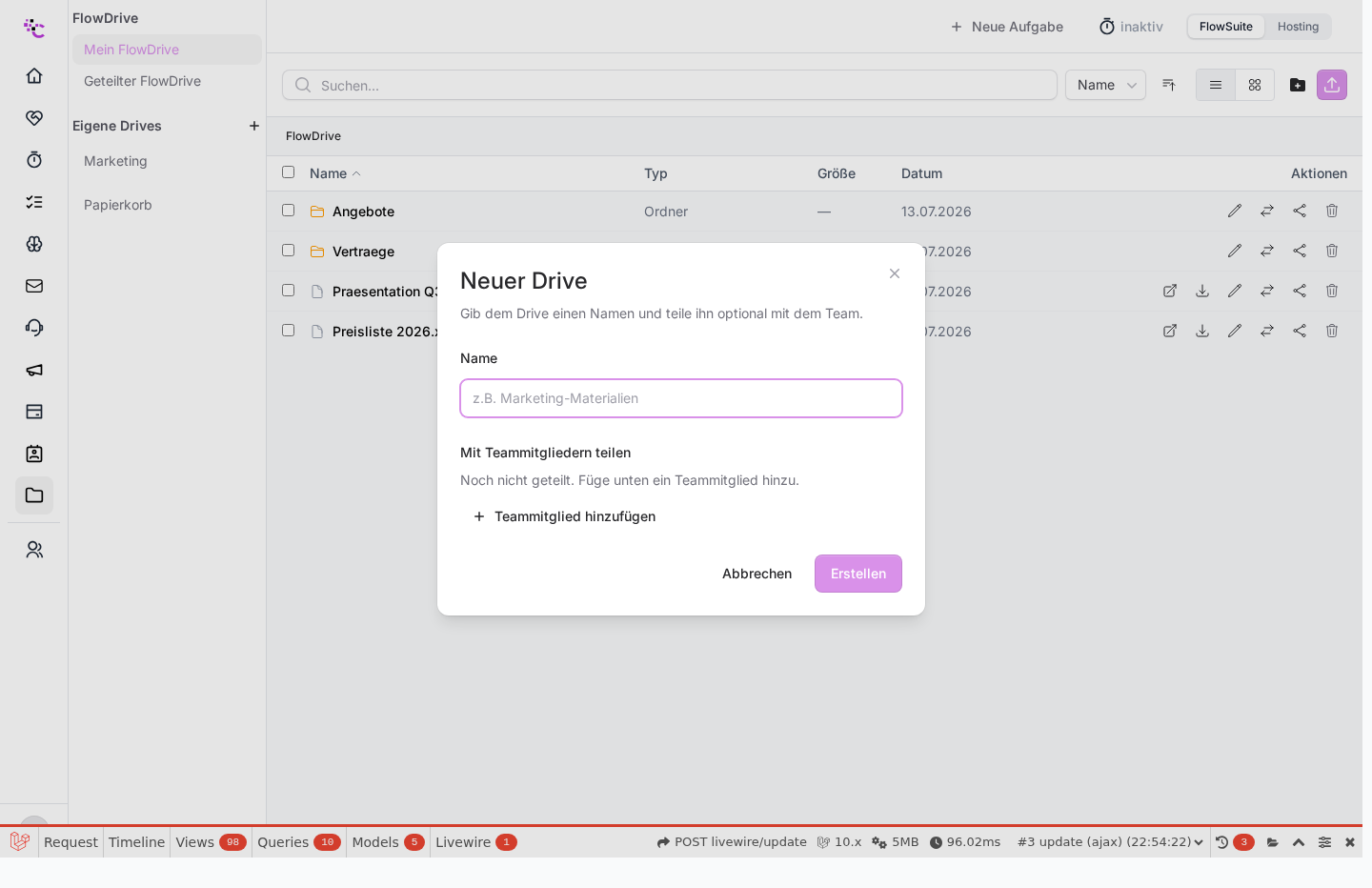Switch to the Hosting tab
1372x888 pixels.
(x=1298, y=27)
